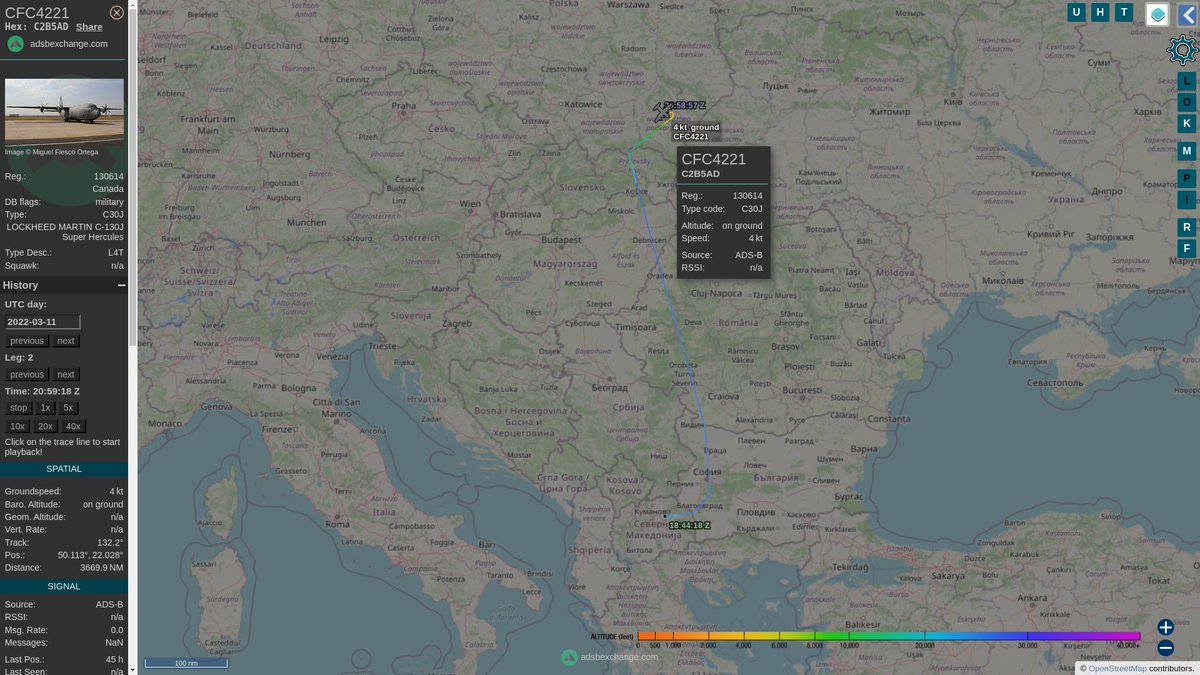
Task: Click the 18:44:18 Z trace timestamp label
Action: (x=689, y=525)
